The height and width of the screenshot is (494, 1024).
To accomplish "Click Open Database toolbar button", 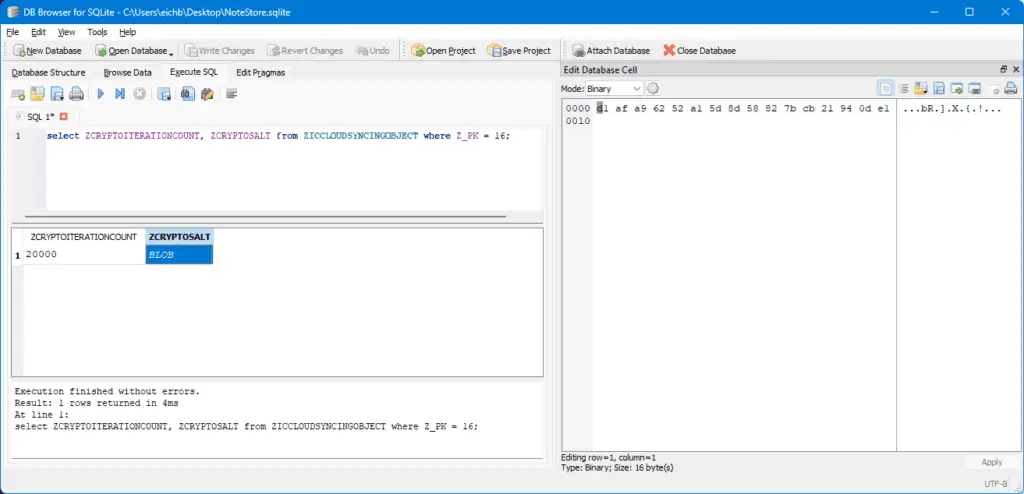I will click(131, 50).
